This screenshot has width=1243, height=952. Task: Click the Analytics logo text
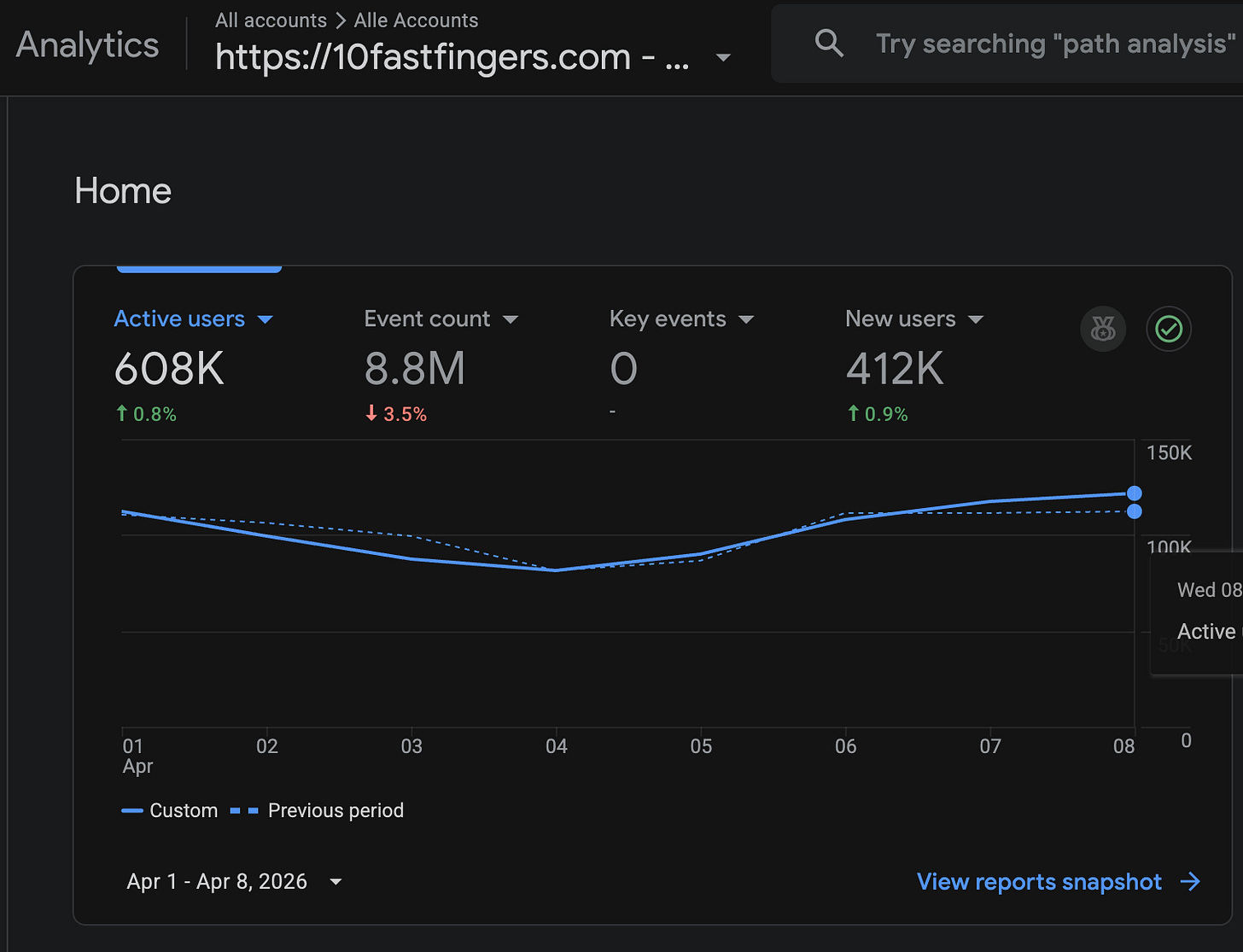click(87, 44)
